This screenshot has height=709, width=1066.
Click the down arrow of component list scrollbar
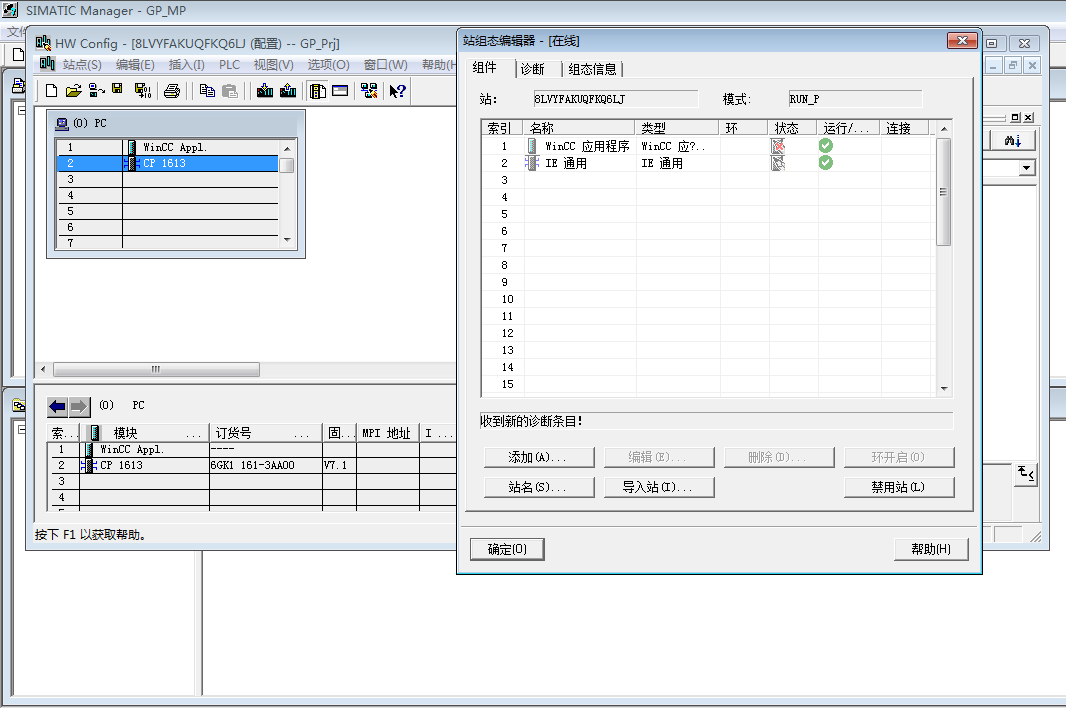944,389
